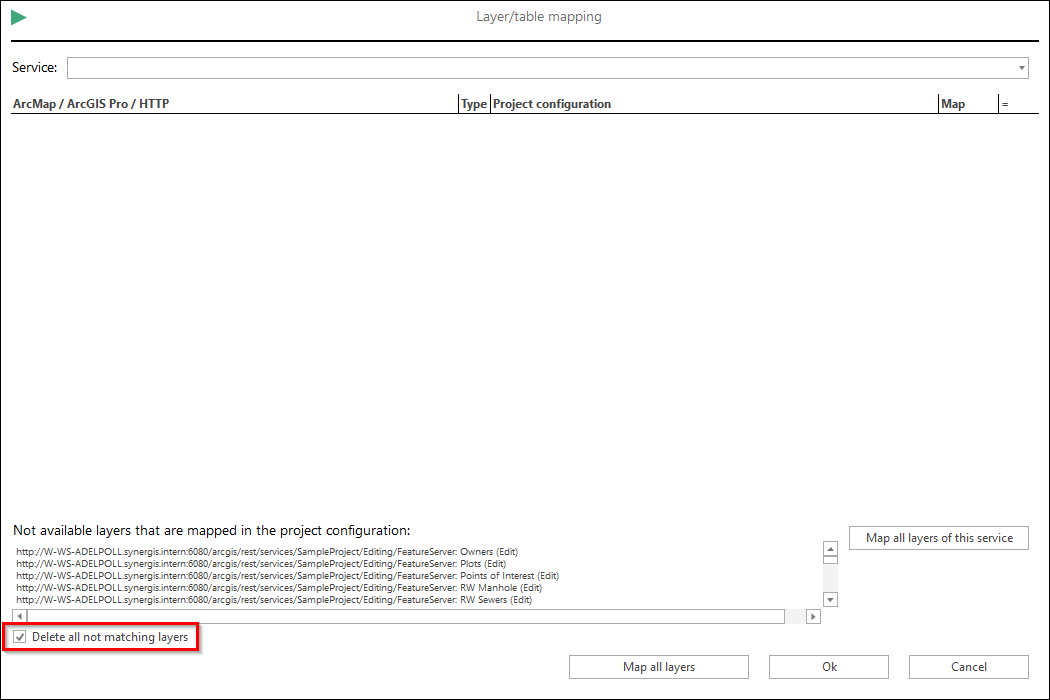Viewport: 1050px width, 700px height.
Task: Toggle Delete all not matching layers checkbox
Action: (20, 637)
